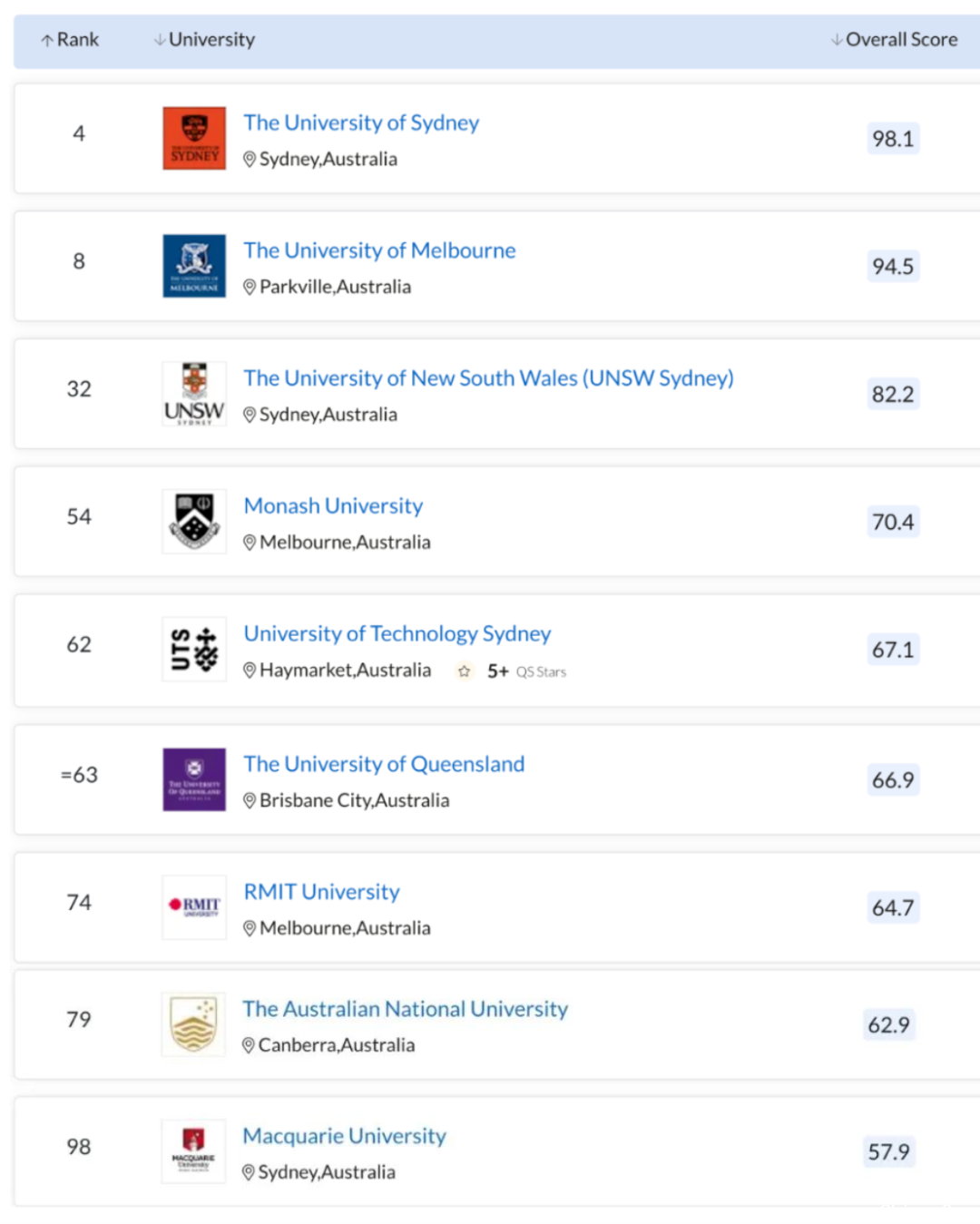The width and height of the screenshot is (980, 1224).
Task: Open University of Technology Sydney link
Action: coord(397,633)
